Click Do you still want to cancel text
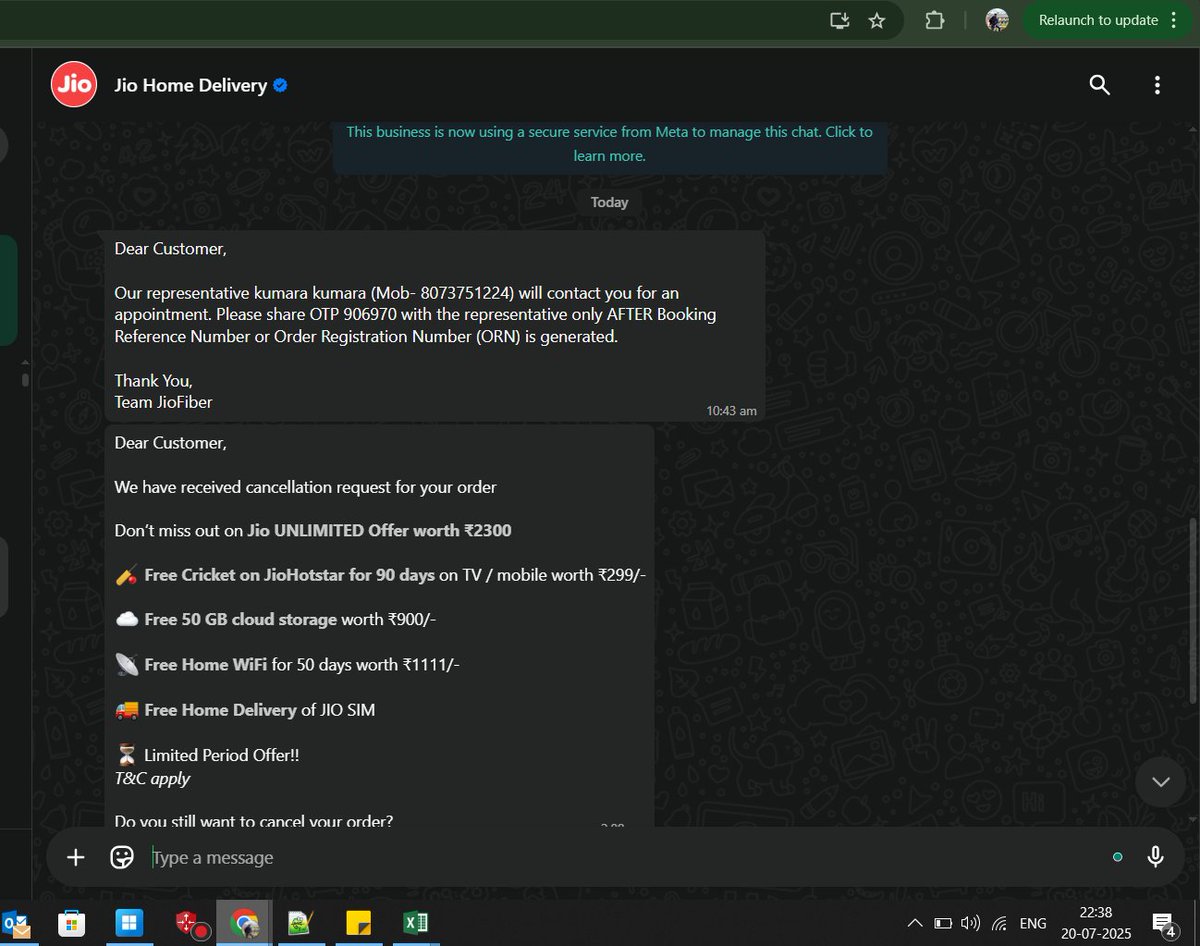 coord(254,821)
